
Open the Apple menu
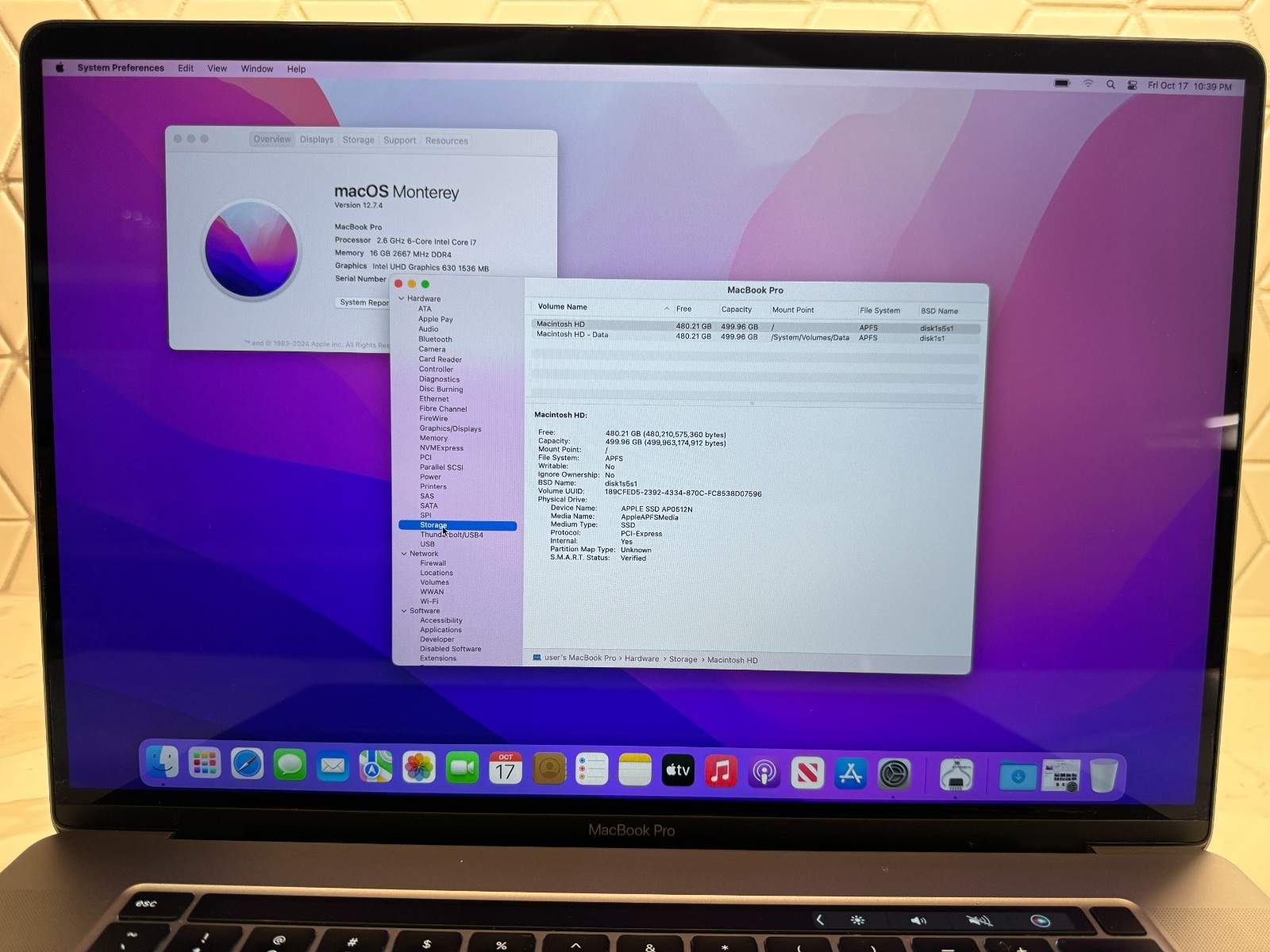coord(60,67)
